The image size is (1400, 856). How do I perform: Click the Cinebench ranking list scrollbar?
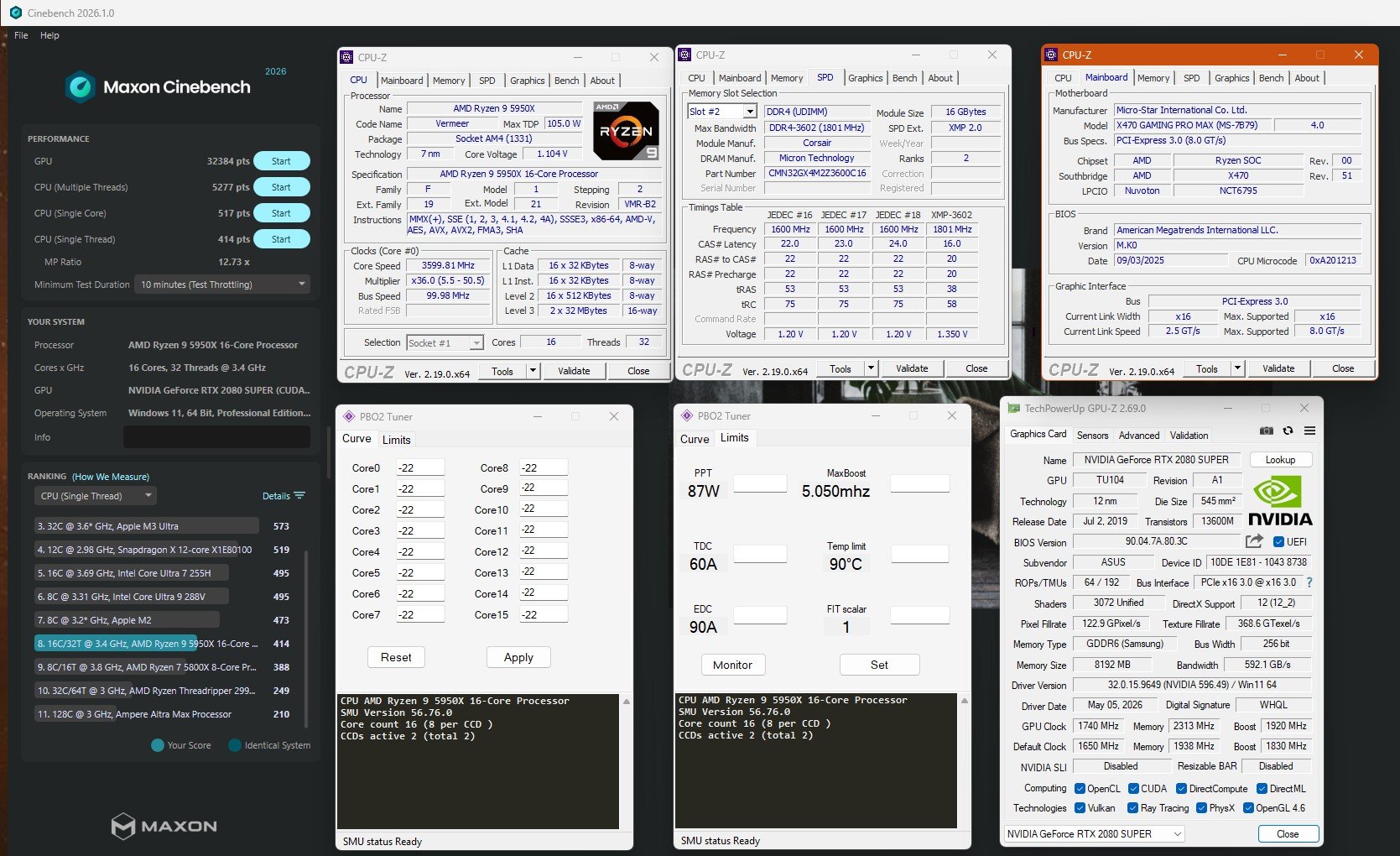point(305,638)
